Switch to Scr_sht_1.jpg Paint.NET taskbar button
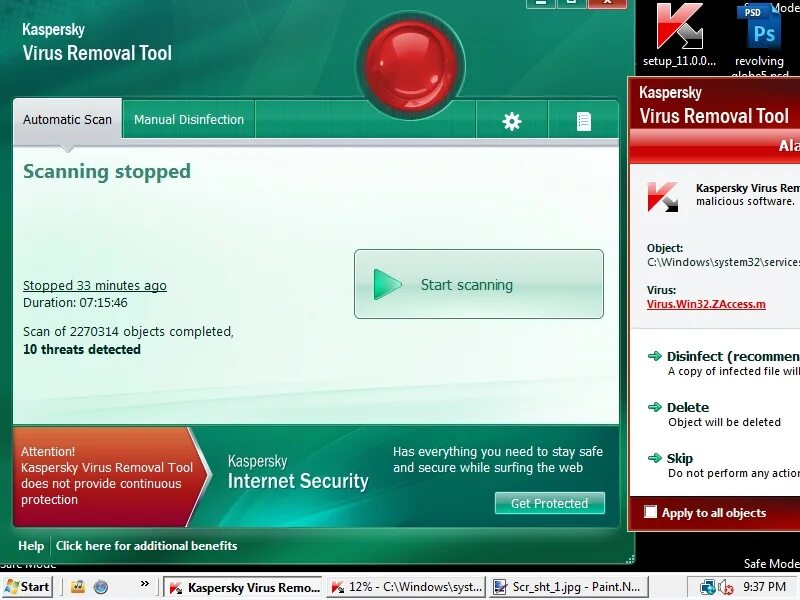Image resolution: width=800 pixels, height=600 pixels. 568,587
